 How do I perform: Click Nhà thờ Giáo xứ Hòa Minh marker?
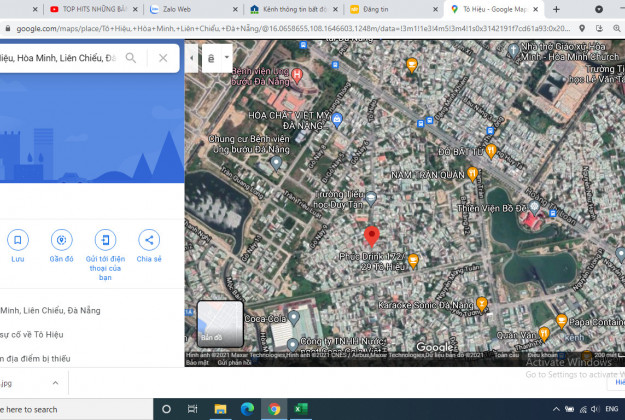coord(513,51)
